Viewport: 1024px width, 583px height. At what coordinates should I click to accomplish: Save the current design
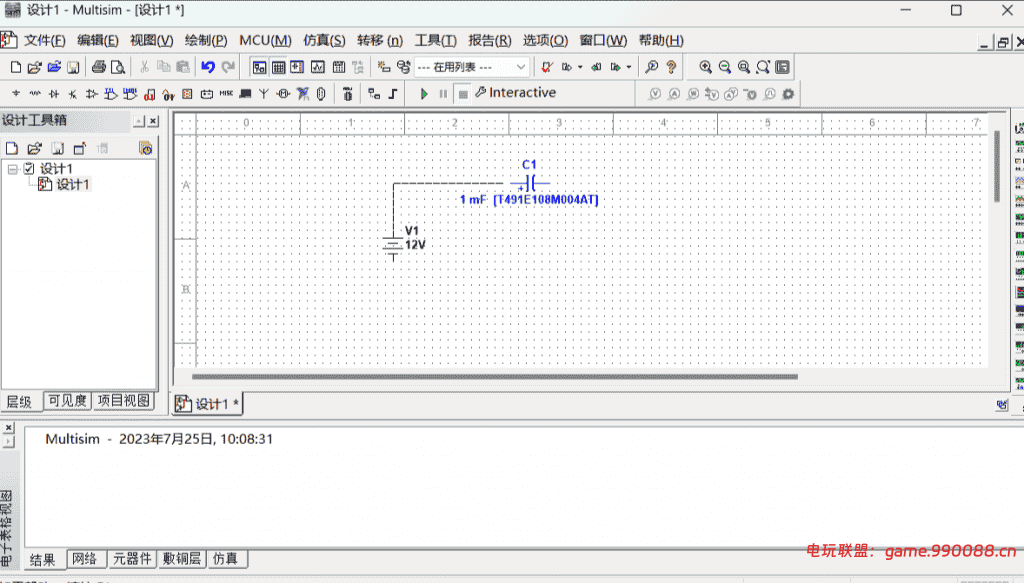point(72,66)
